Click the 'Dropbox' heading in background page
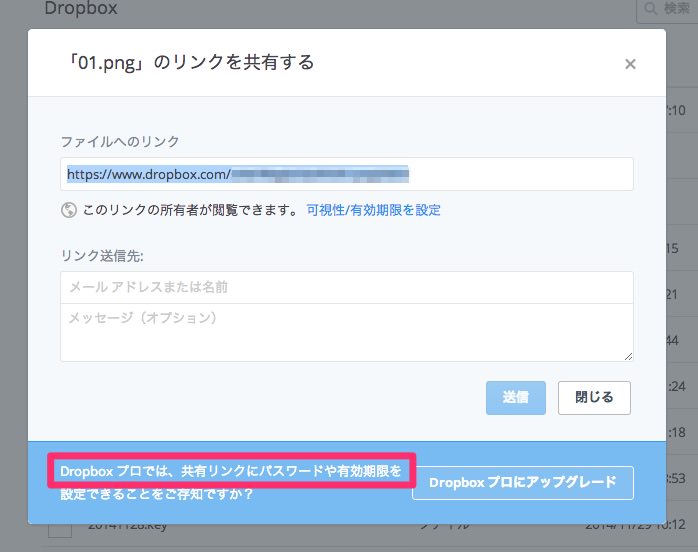Viewport: 698px width, 552px height. pyautogui.click(x=81, y=8)
